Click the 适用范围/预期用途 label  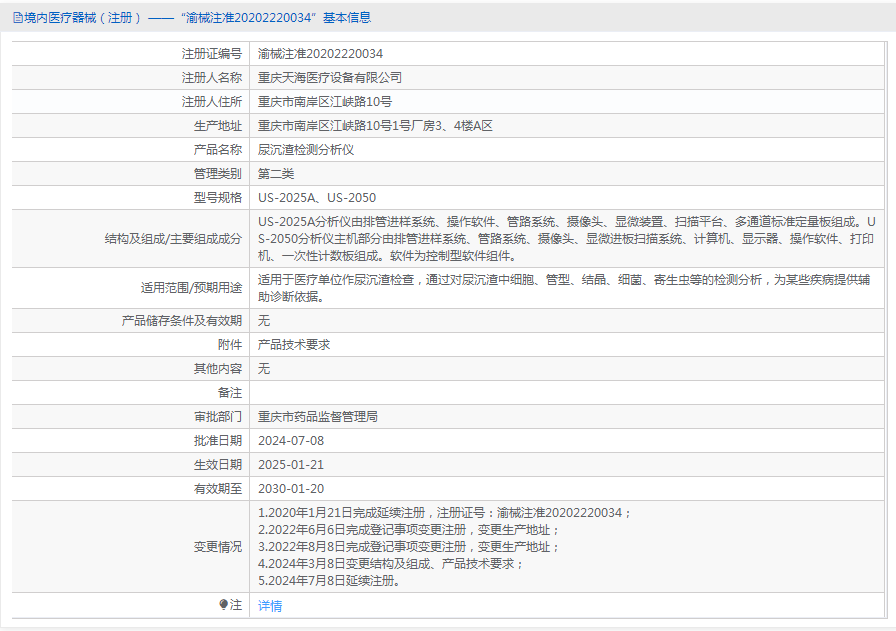(x=191, y=287)
